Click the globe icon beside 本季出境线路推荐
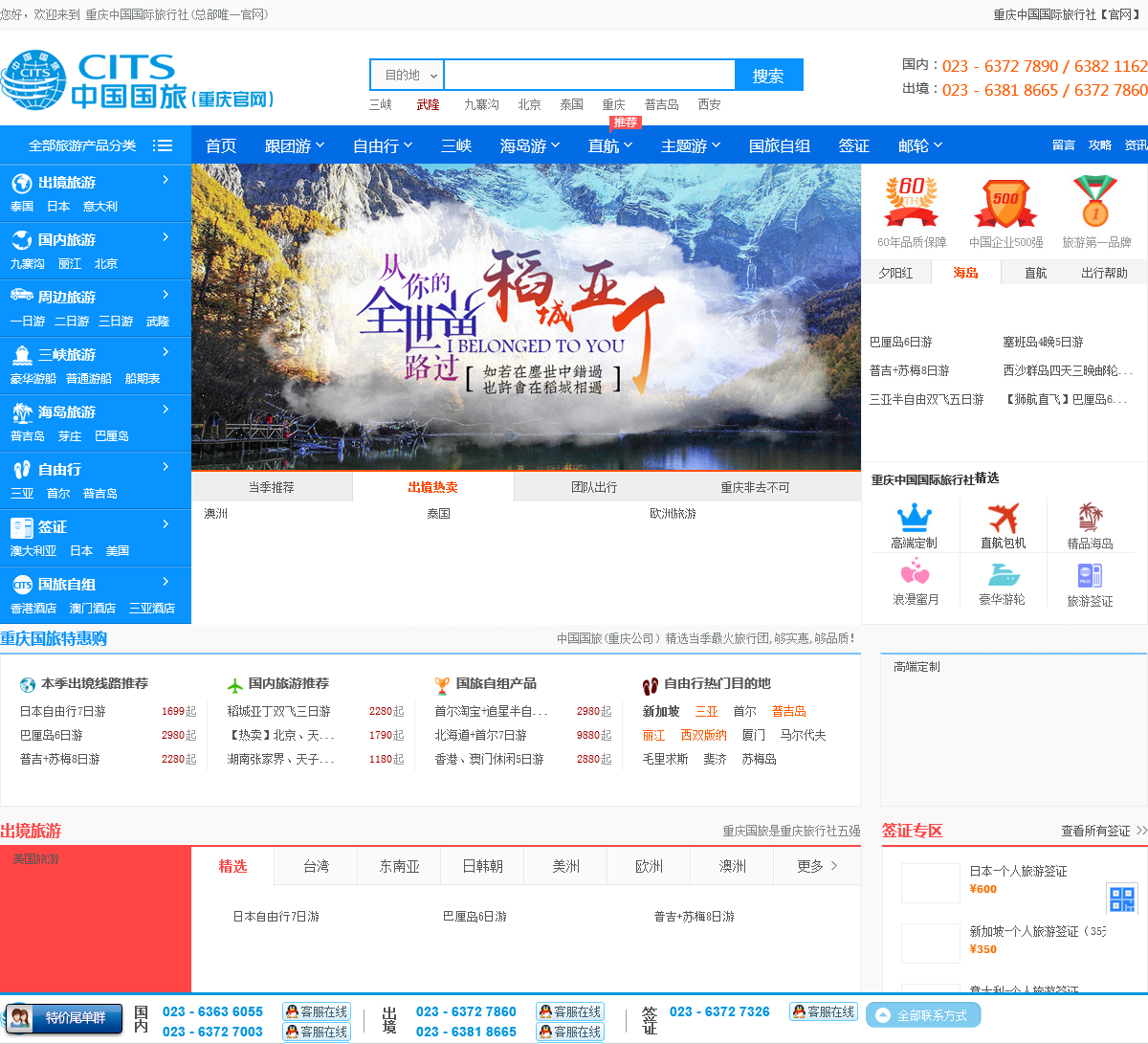 [x=28, y=685]
